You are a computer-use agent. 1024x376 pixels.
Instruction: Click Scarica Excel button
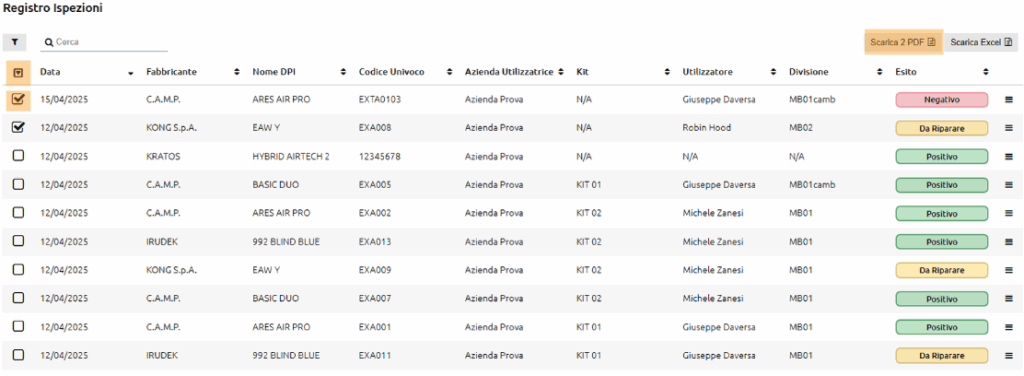(x=980, y=42)
